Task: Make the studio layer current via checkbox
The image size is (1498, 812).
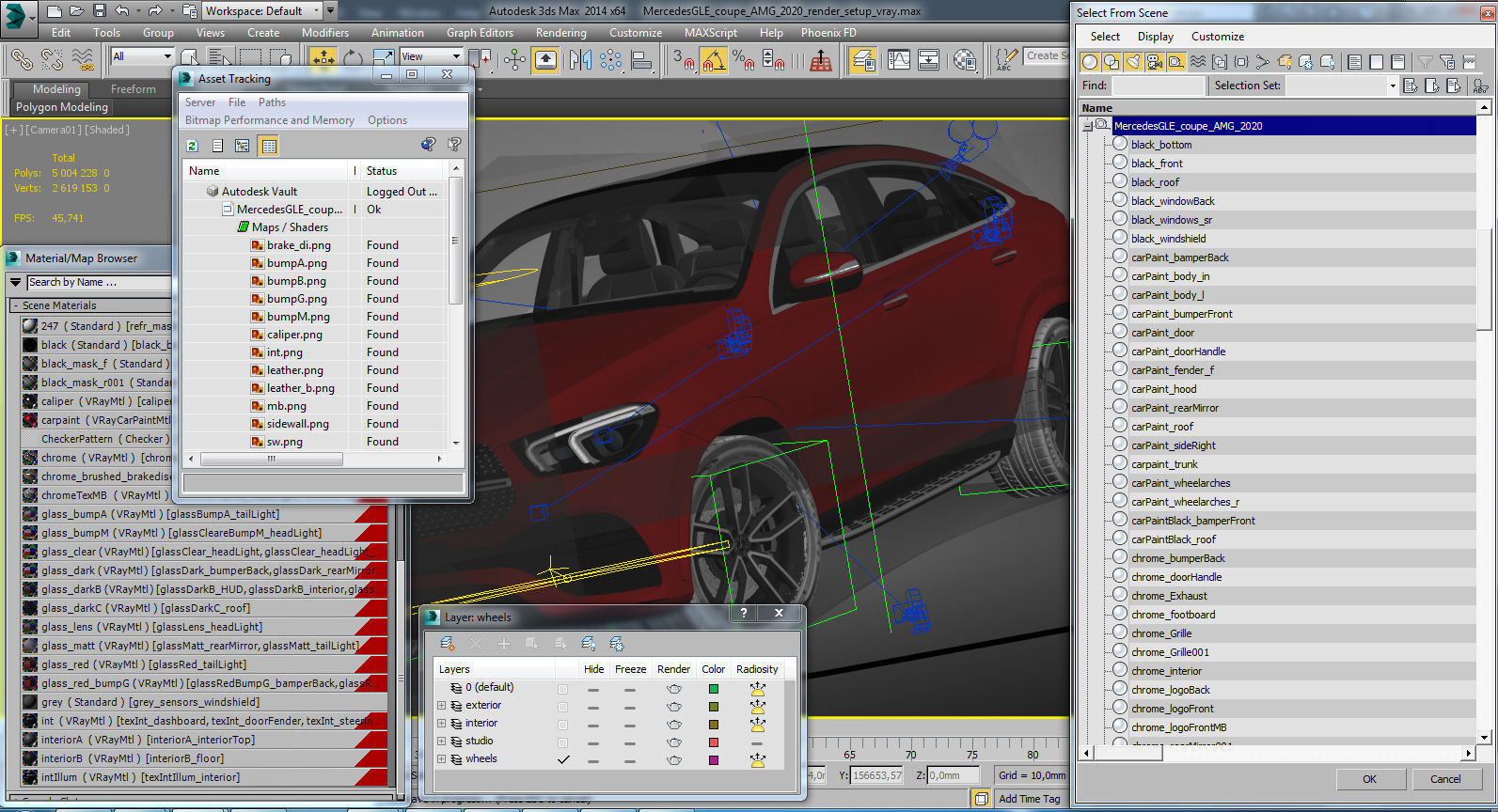Action: tap(562, 742)
